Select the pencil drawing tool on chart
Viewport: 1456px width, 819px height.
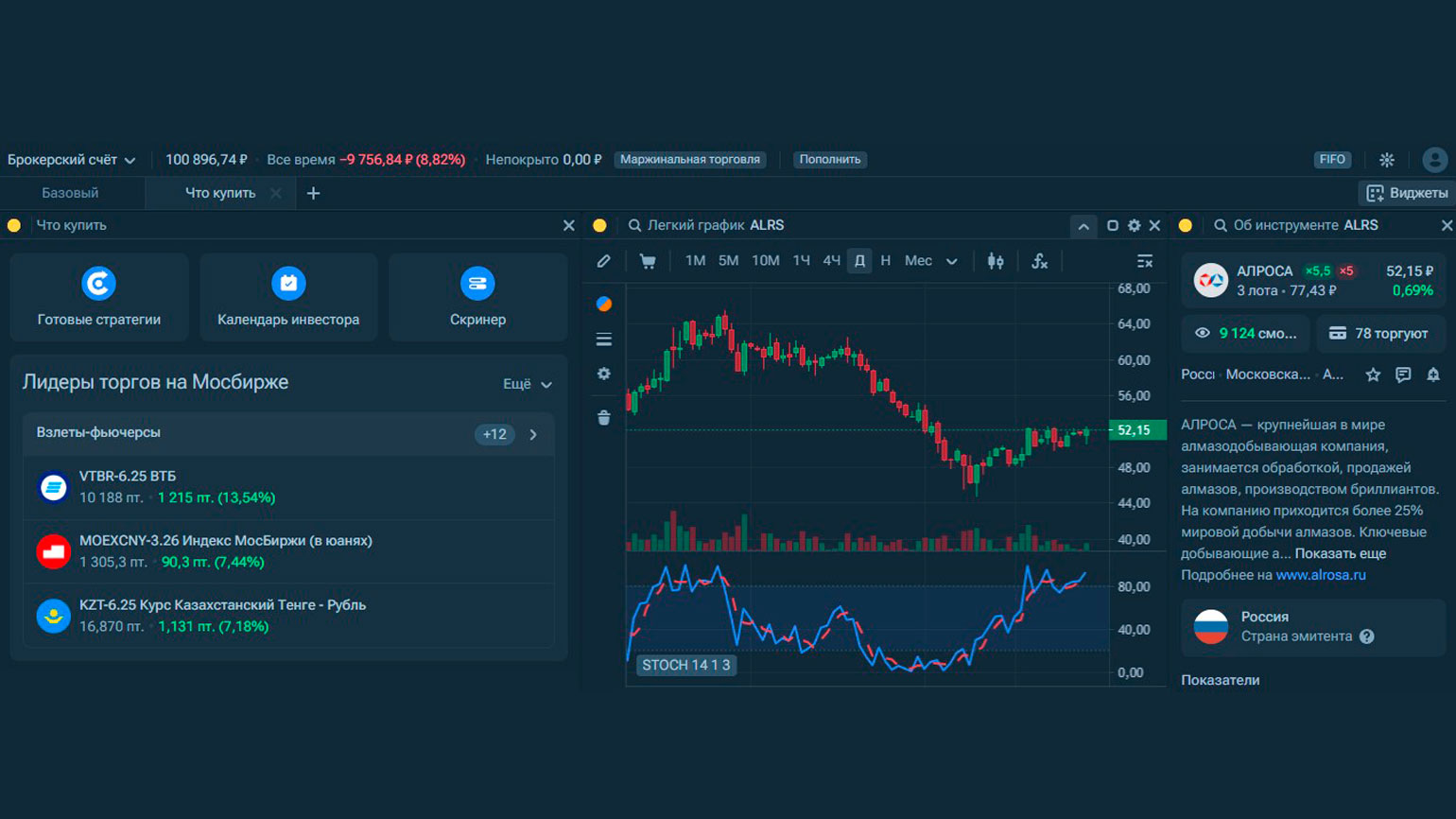pyautogui.click(x=604, y=261)
